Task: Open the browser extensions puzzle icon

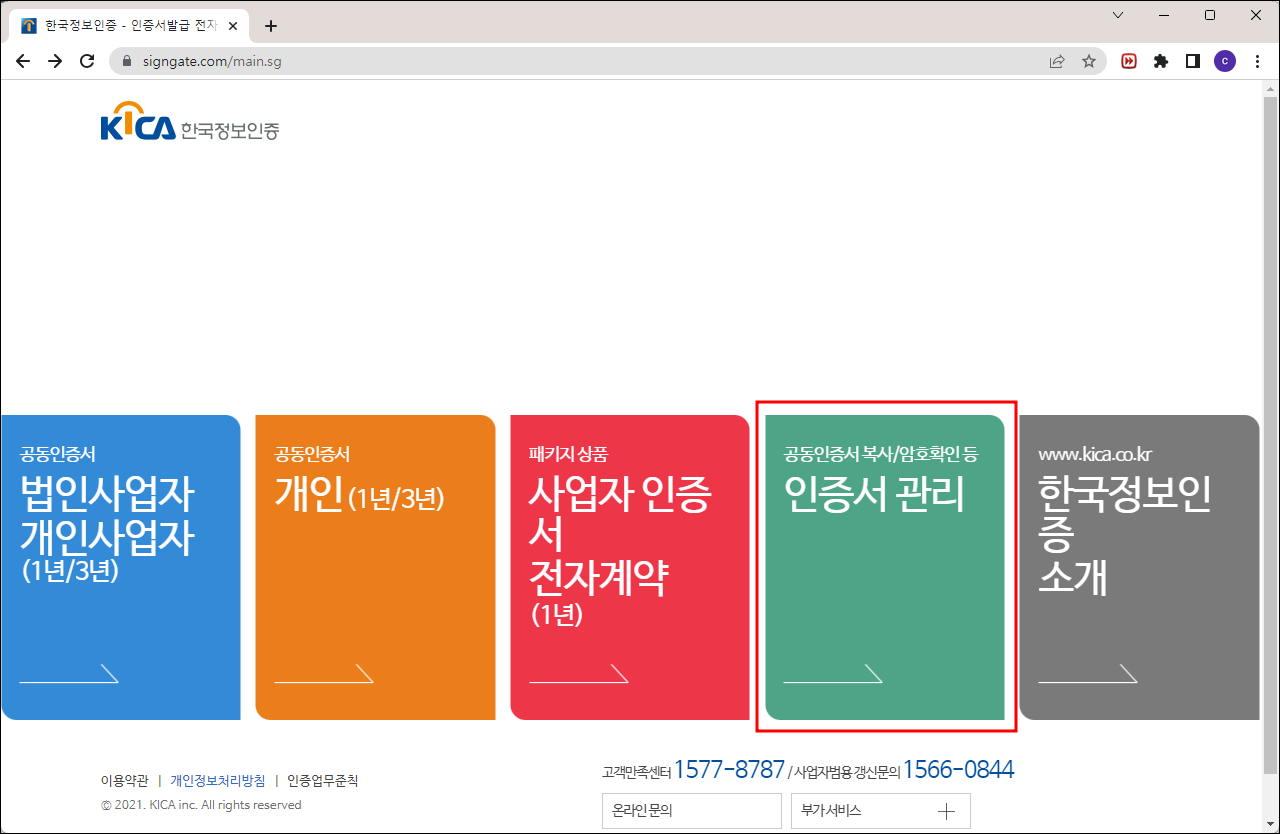Action: 1160,61
